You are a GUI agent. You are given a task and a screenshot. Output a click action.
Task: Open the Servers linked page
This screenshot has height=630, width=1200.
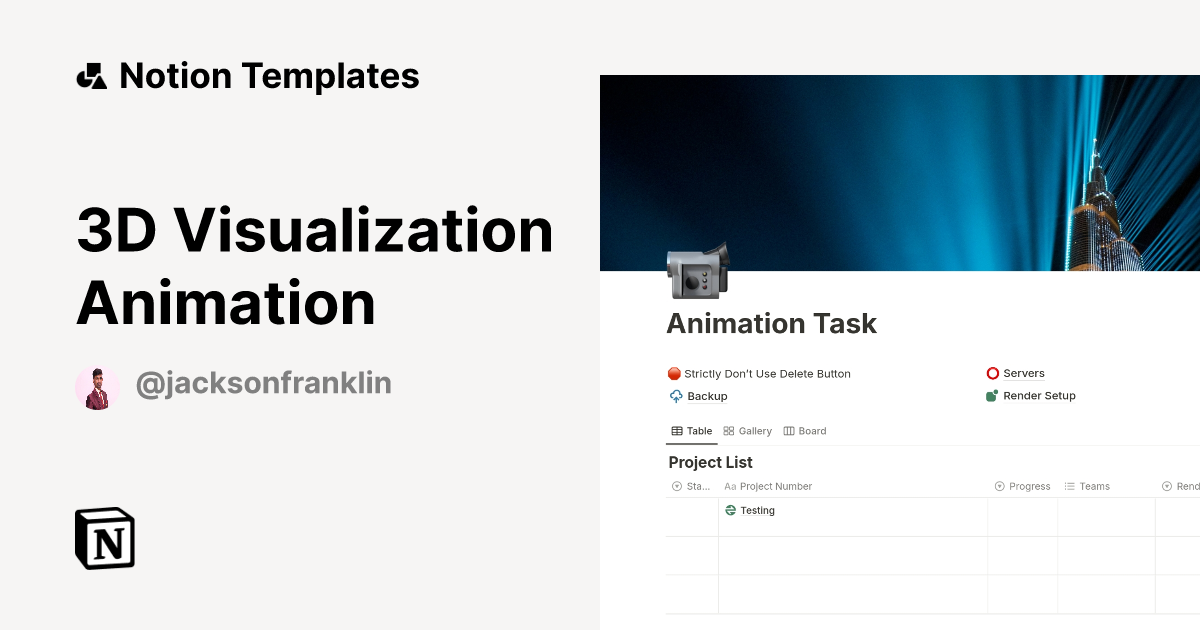(x=1022, y=373)
